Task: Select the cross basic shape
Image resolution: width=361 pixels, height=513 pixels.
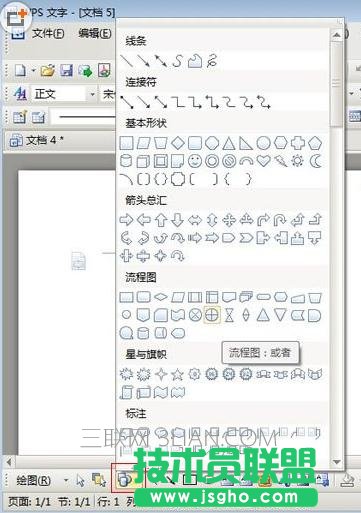Action: (297, 143)
